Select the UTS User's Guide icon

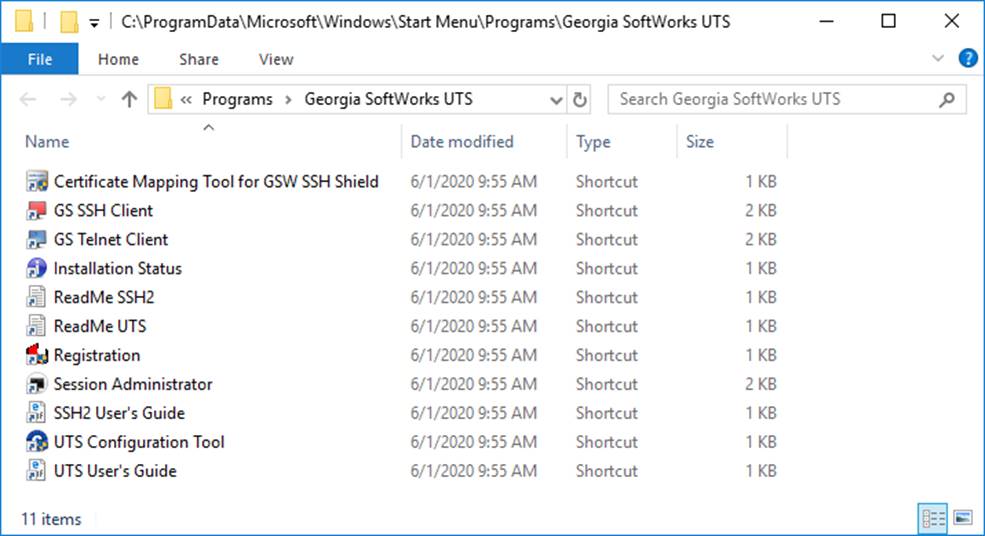36,470
